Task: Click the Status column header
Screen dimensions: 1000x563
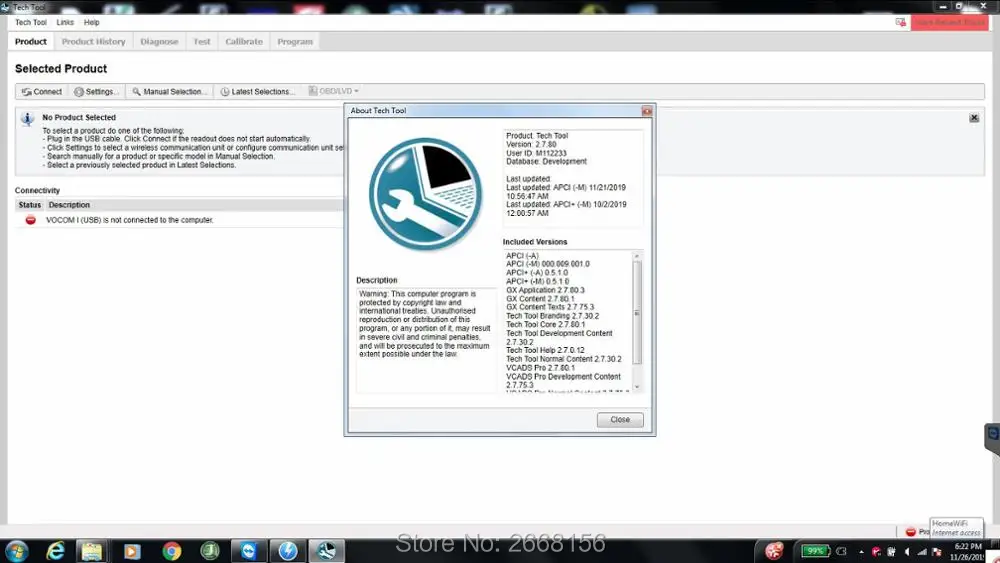Action: (29, 205)
